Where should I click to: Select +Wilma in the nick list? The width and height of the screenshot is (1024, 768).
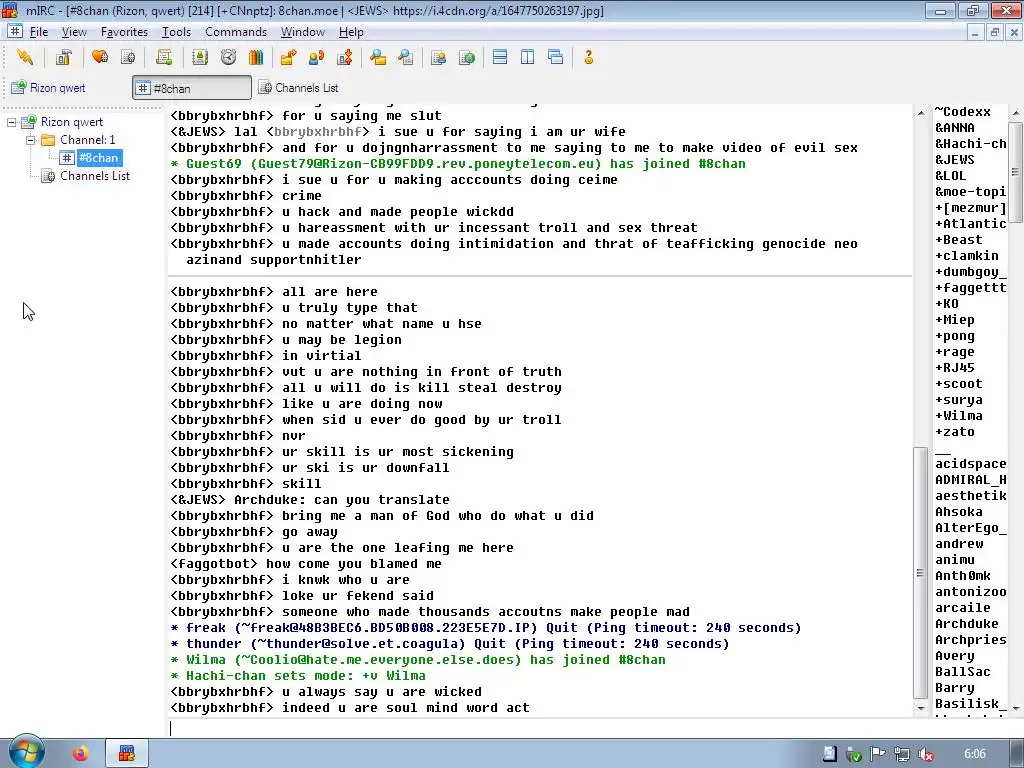click(x=959, y=416)
